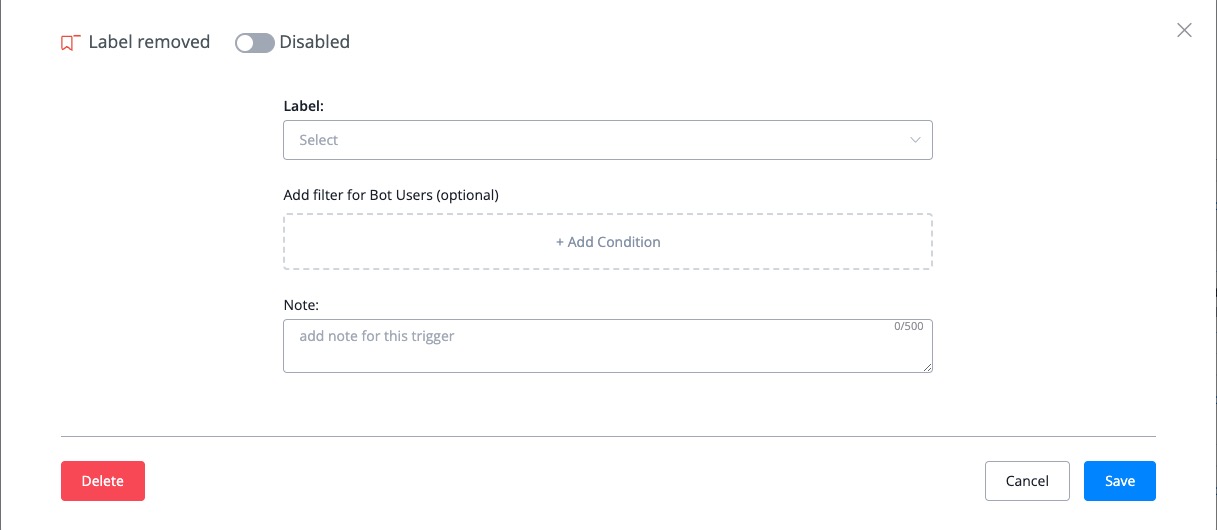The width and height of the screenshot is (1217, 530).
Task: Click the Label: field caption
Action: pos(304,105)
